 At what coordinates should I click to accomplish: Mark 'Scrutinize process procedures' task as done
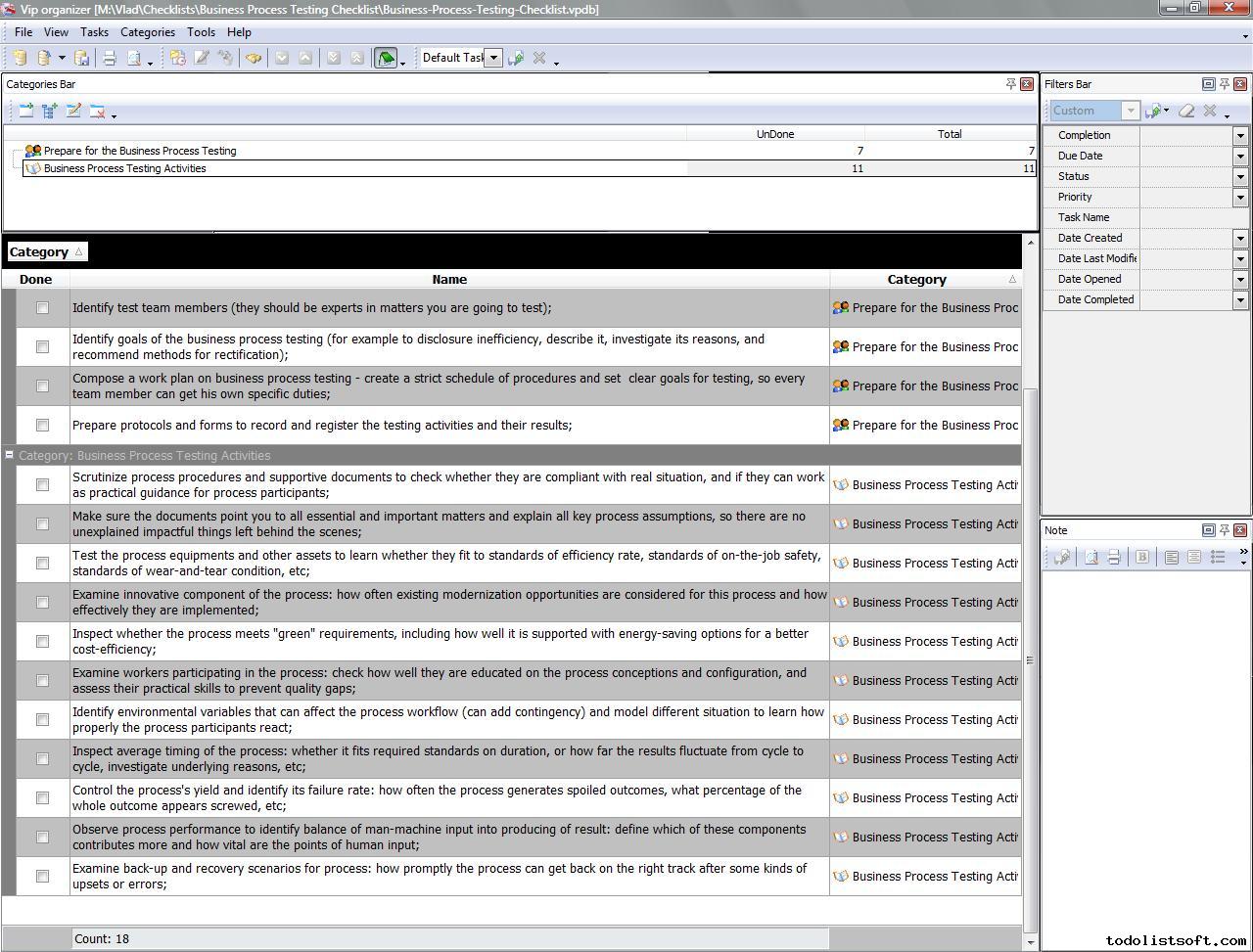[42, 485]
